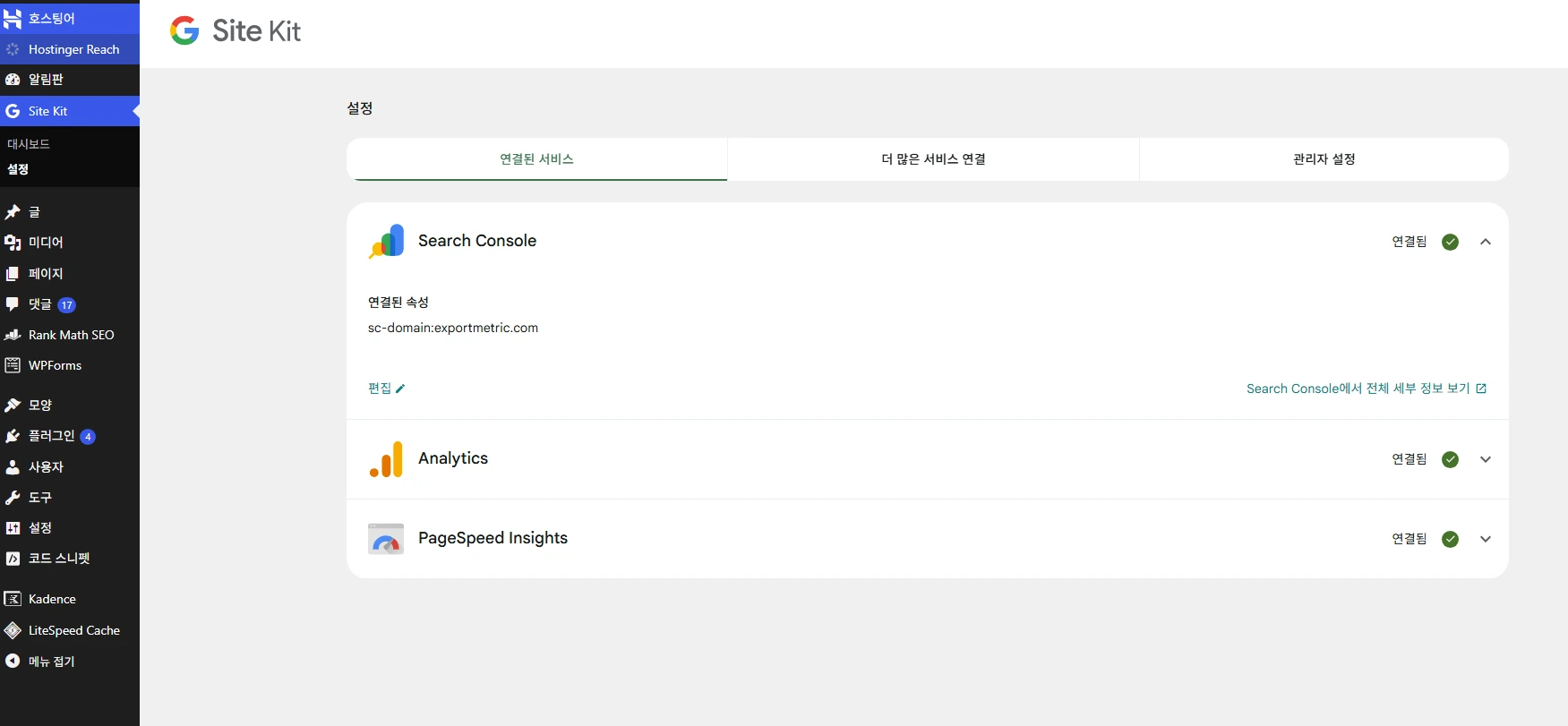The width and height of the screenshot is (1568, 726).
Task: Click the PageSpeed Insights gauge logo
Action: 386,539
